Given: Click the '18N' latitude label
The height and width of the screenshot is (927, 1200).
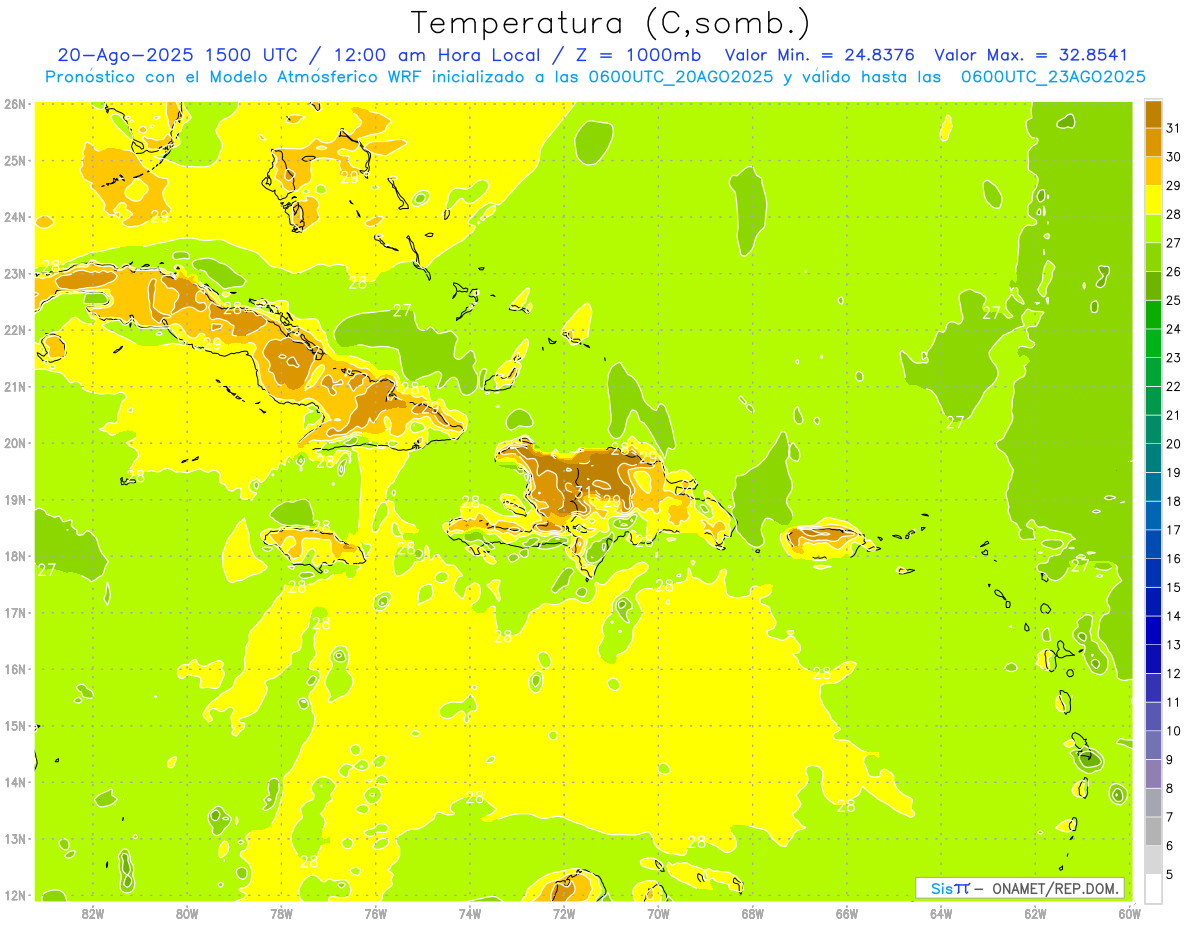Looking at the screenshot, I should click(x=14, y=556).
